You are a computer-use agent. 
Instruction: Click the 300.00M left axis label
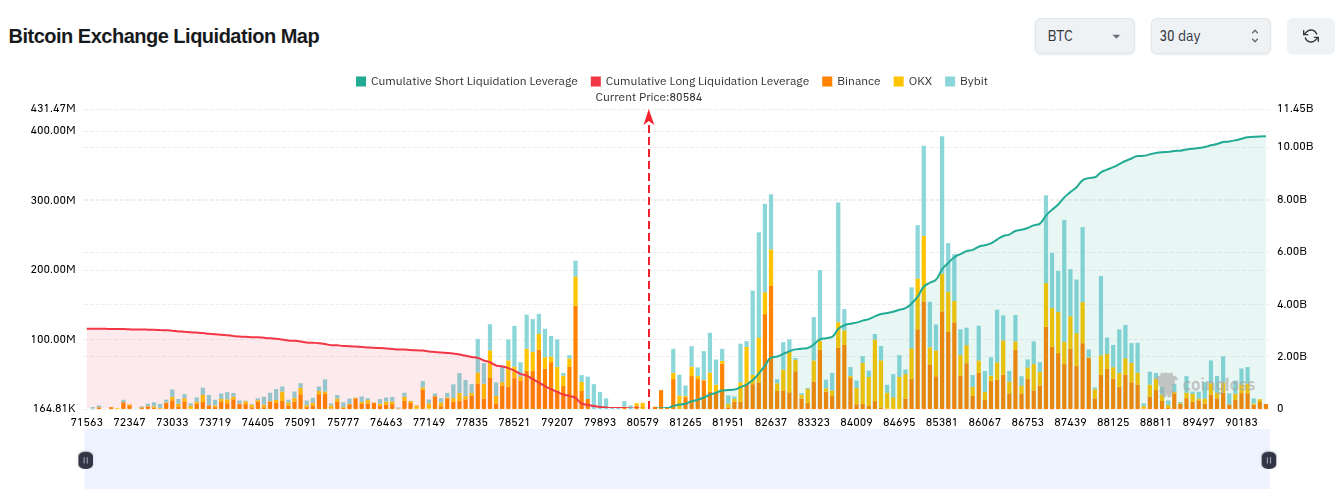(54, 200)
